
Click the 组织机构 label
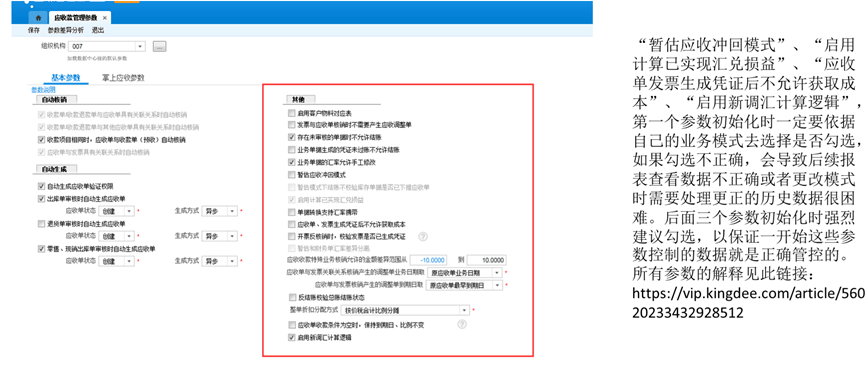[x=53, y=46]
